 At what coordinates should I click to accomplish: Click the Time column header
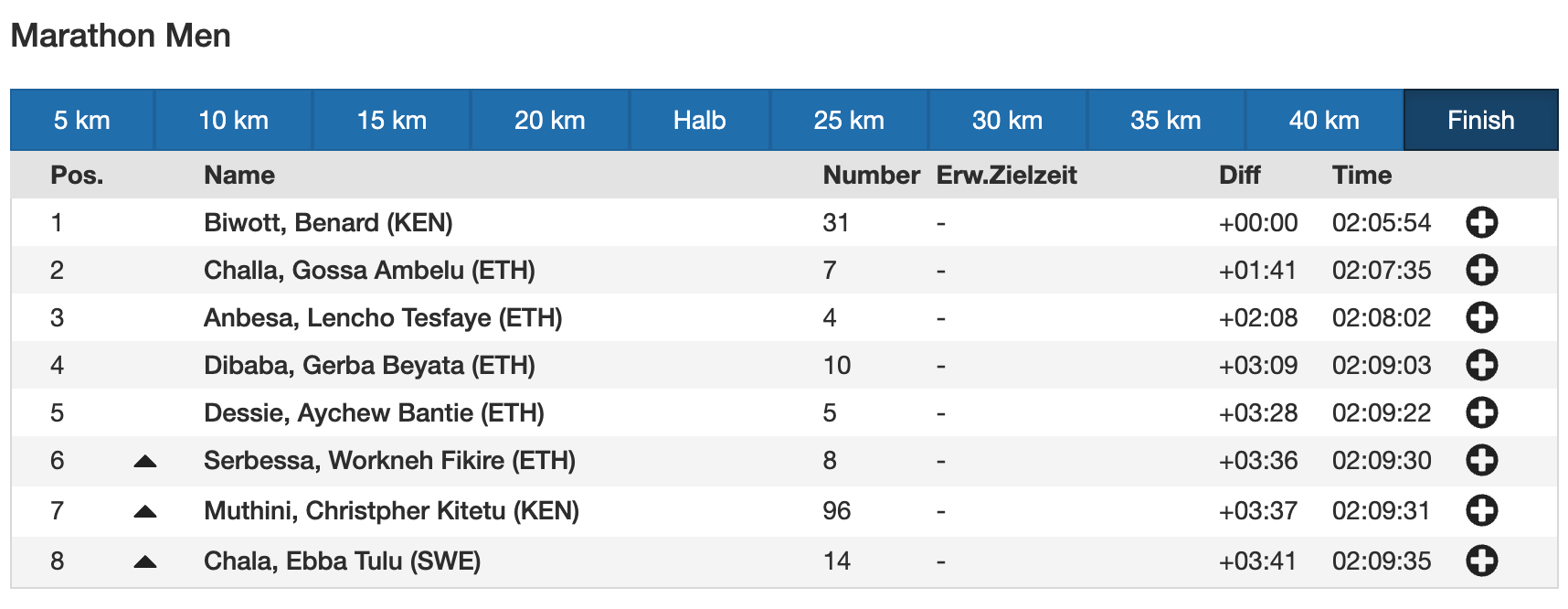tap(1361, 175)
